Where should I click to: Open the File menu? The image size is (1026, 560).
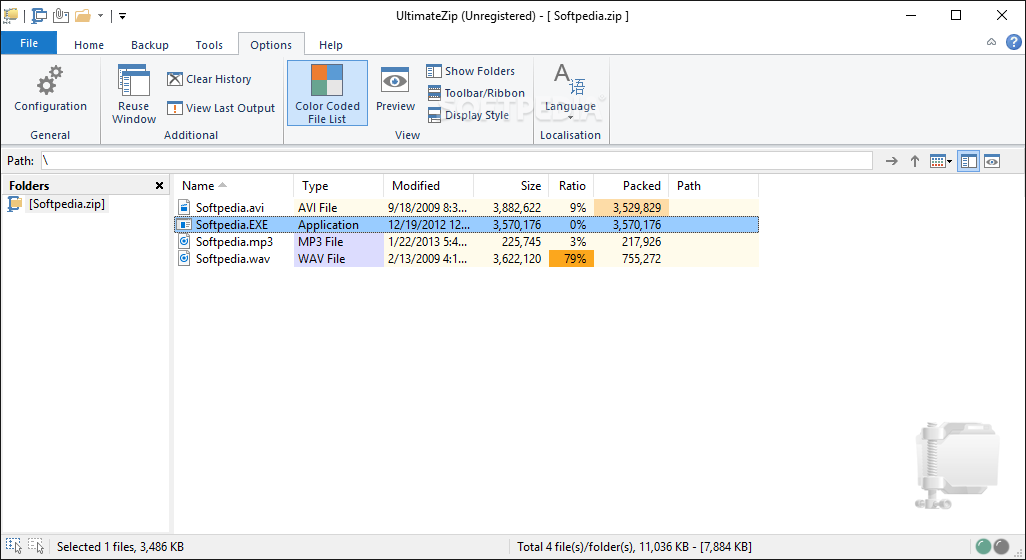point(29,43)
